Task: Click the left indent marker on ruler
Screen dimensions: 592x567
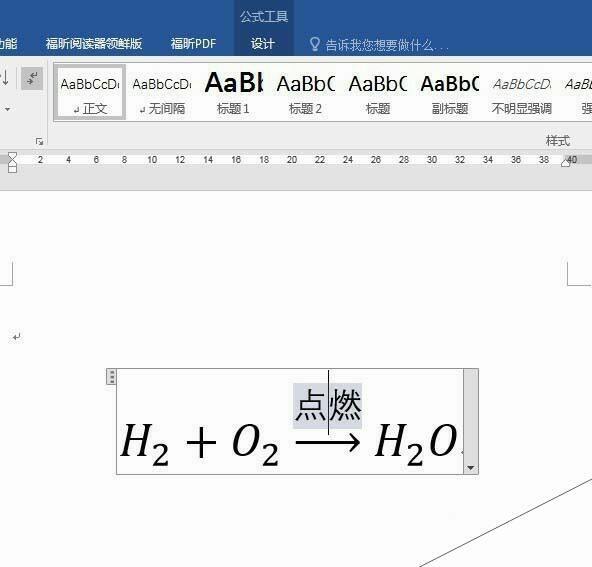Action: point(12,168)
